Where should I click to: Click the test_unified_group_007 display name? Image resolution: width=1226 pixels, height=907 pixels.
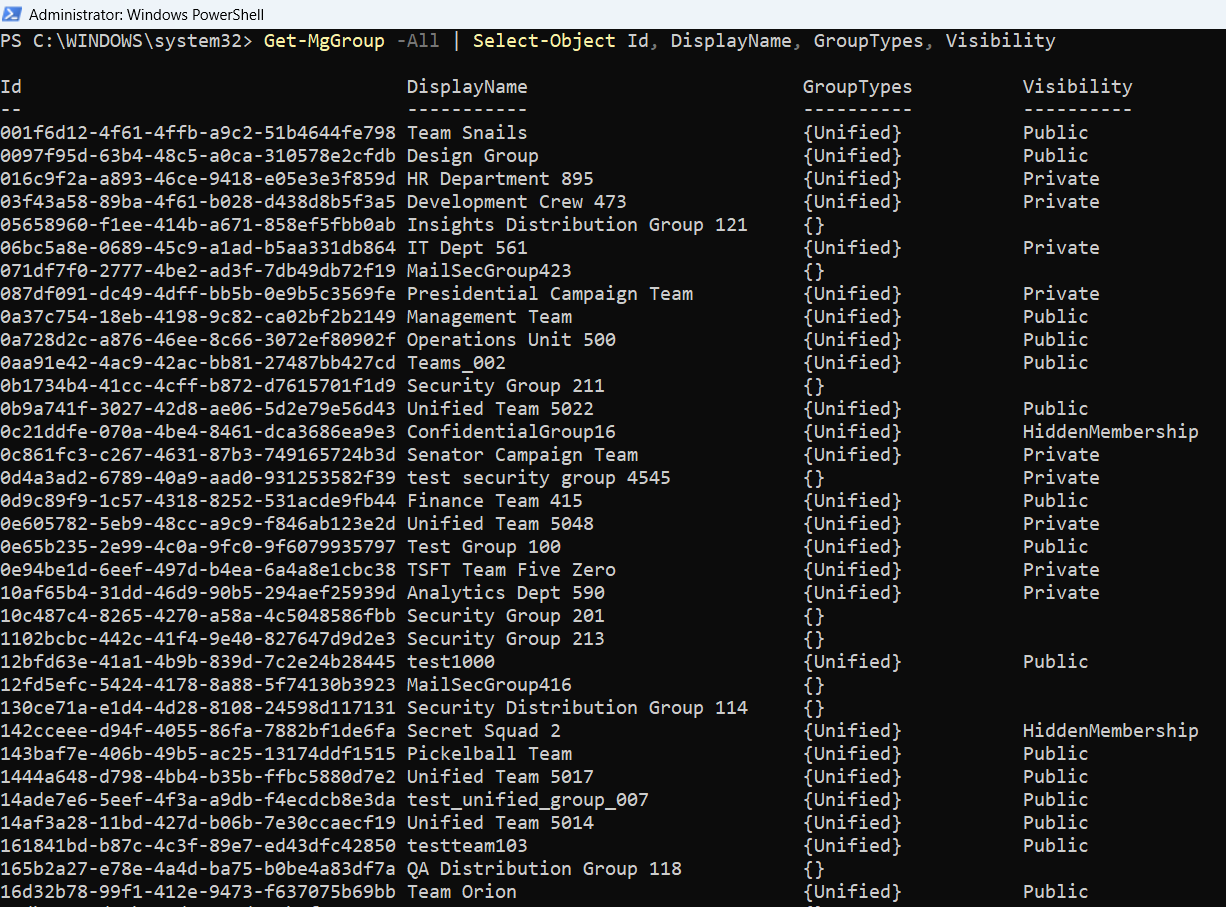pyautogui.click(x=527, y=800)
